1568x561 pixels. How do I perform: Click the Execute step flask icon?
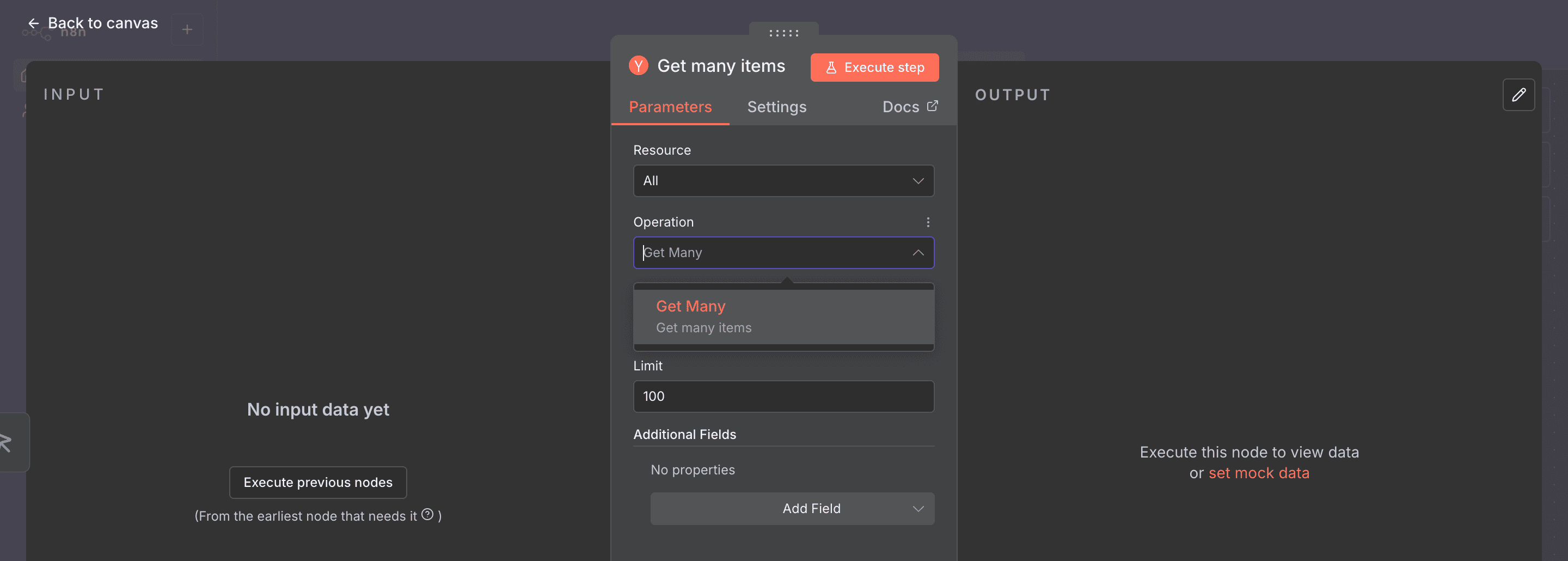[831, 68]
